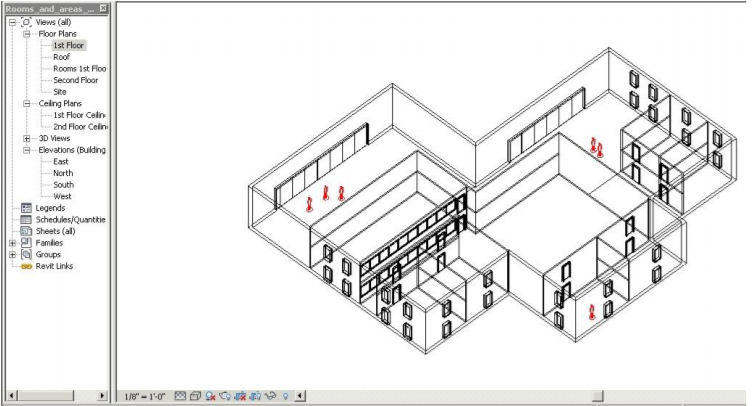Click the browser scrollbar right arrow
The image size is (752, 406).
[x=105, y=396]
